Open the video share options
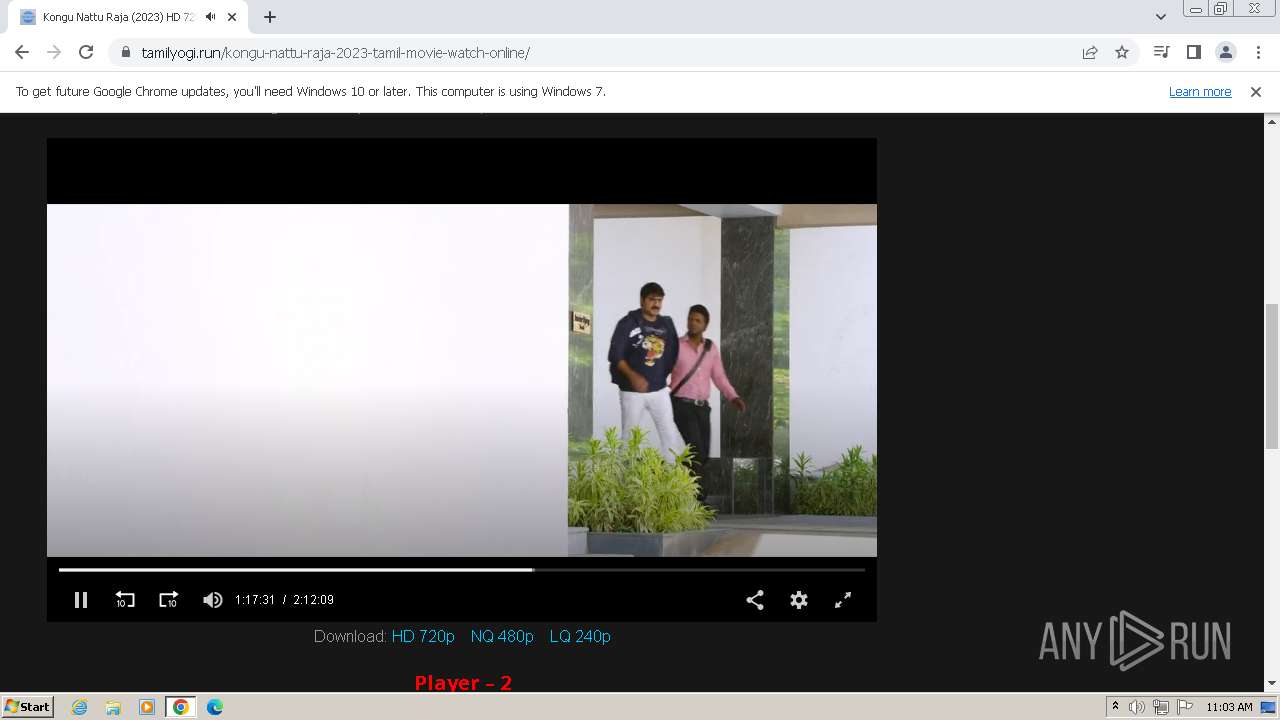The height and width of the screenshot is (720, 1280). coord(755,600)
